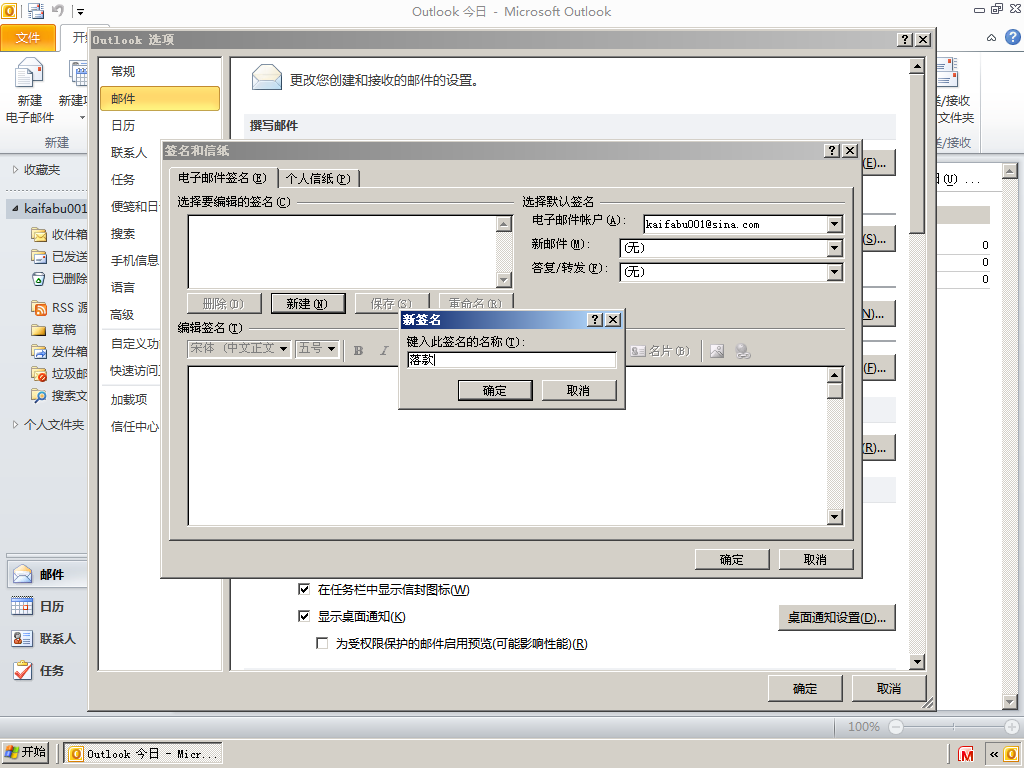Enable preview for rights protected mail checkbox
The image size is (1024, 768).
pyautogui.click(x=322, y=643)
